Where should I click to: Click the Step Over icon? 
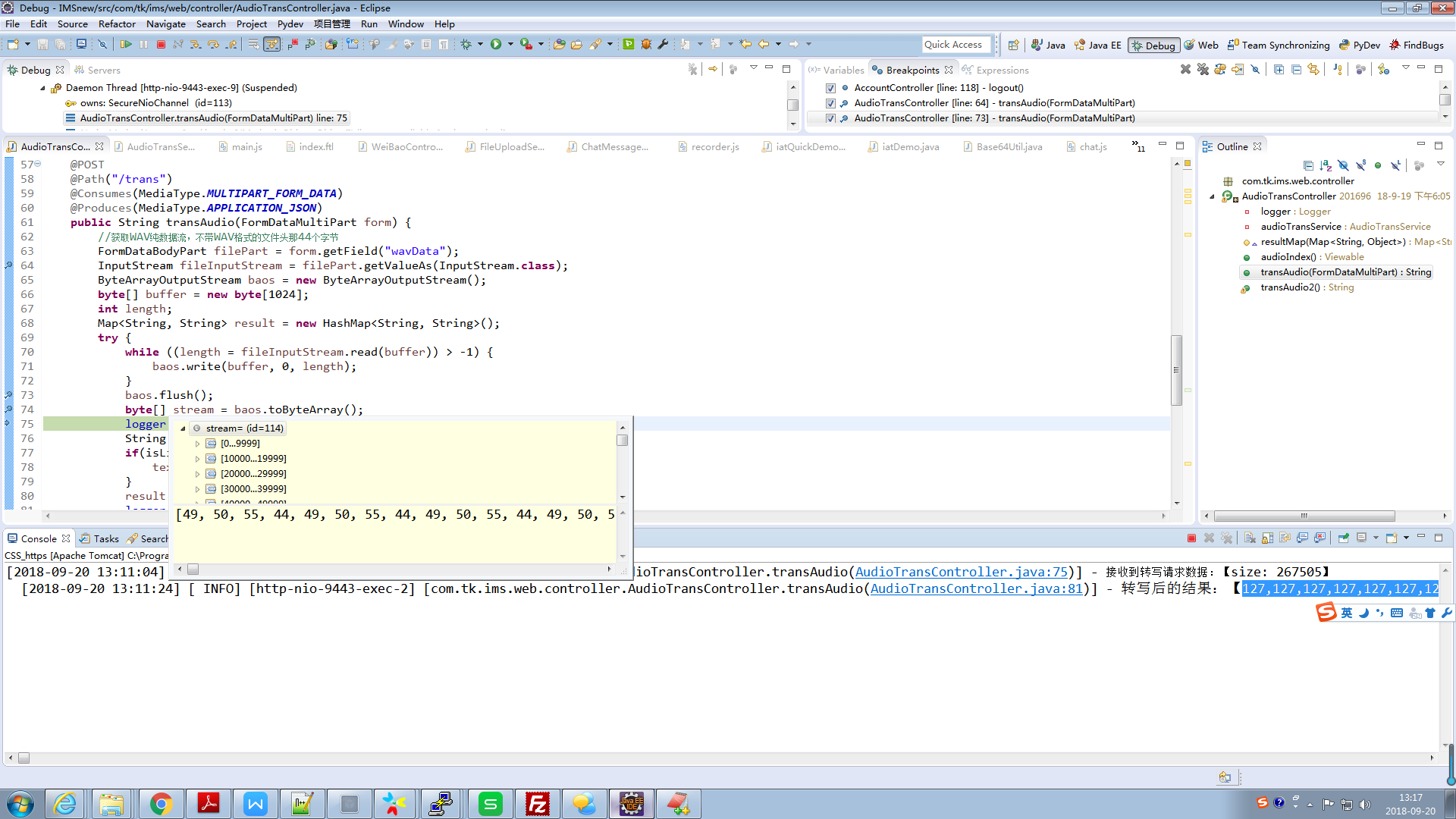click(213, 45)
